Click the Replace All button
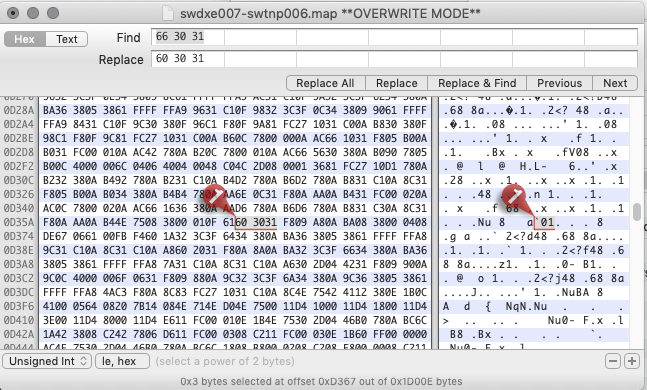 pos(325,83)
